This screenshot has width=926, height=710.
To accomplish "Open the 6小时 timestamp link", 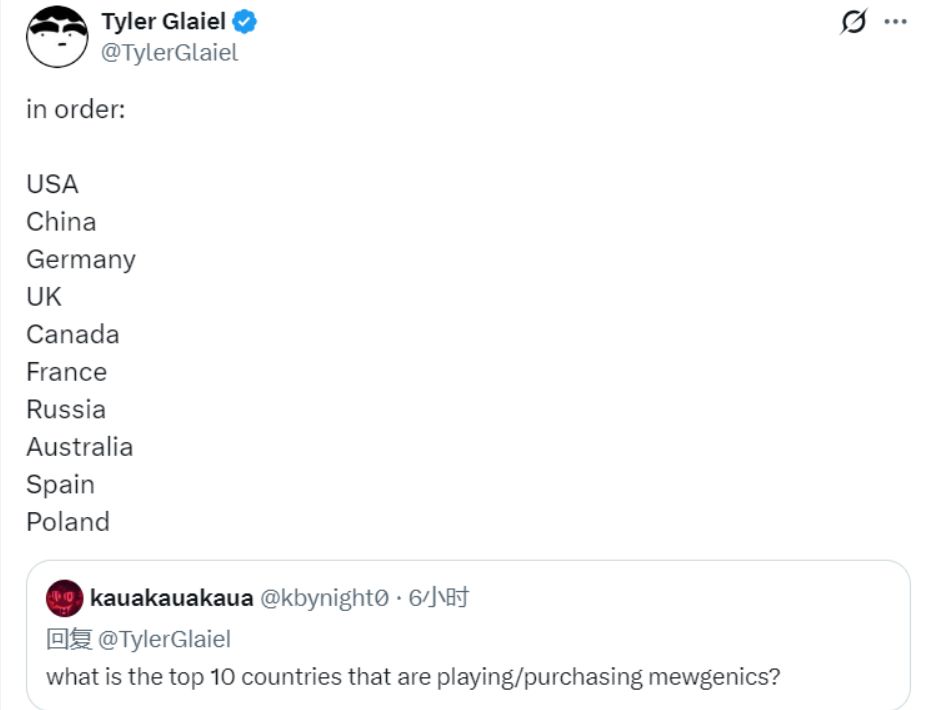I will click(439, 598).
